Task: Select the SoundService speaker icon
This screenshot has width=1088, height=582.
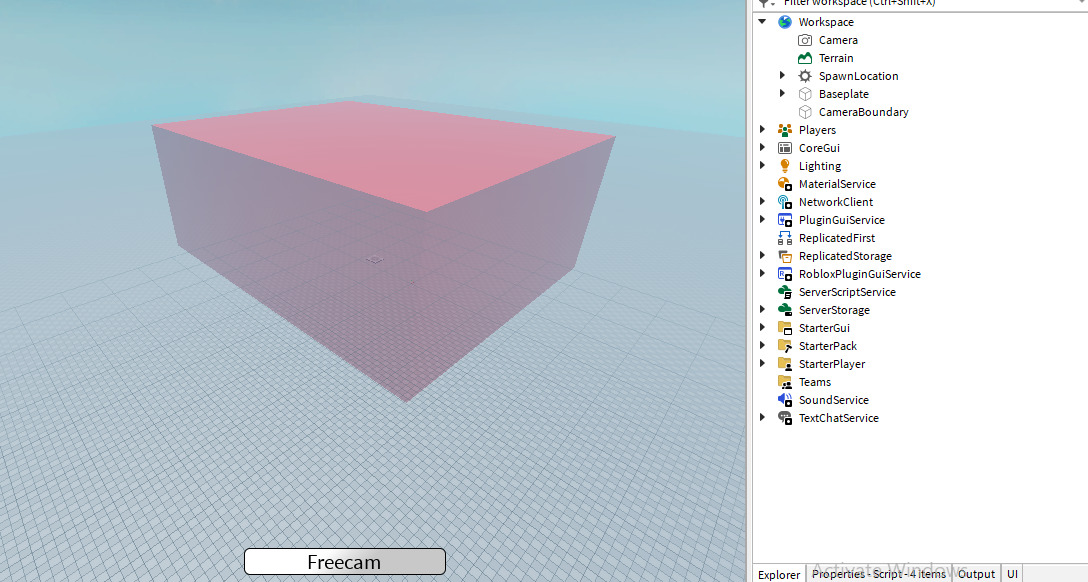Action: tap(786, 400)
